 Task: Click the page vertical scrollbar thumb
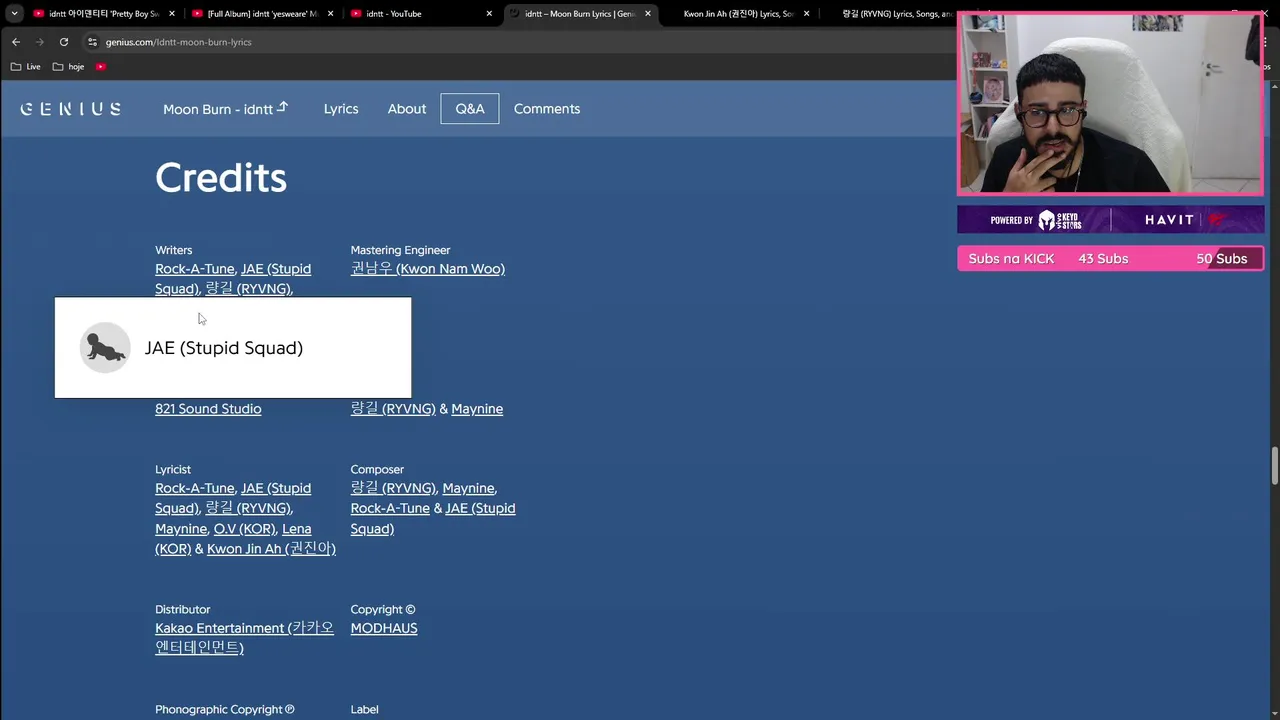click(1274, 464)
